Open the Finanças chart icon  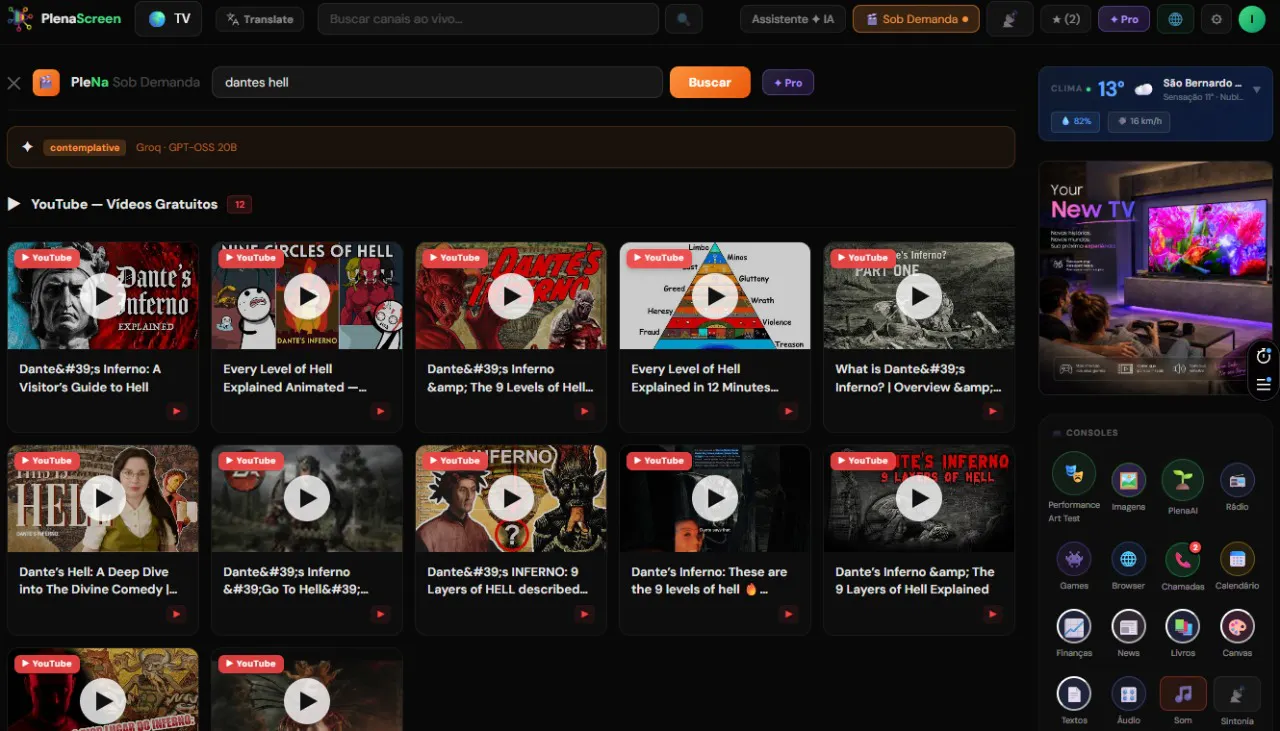click(x=1074, y=627)
